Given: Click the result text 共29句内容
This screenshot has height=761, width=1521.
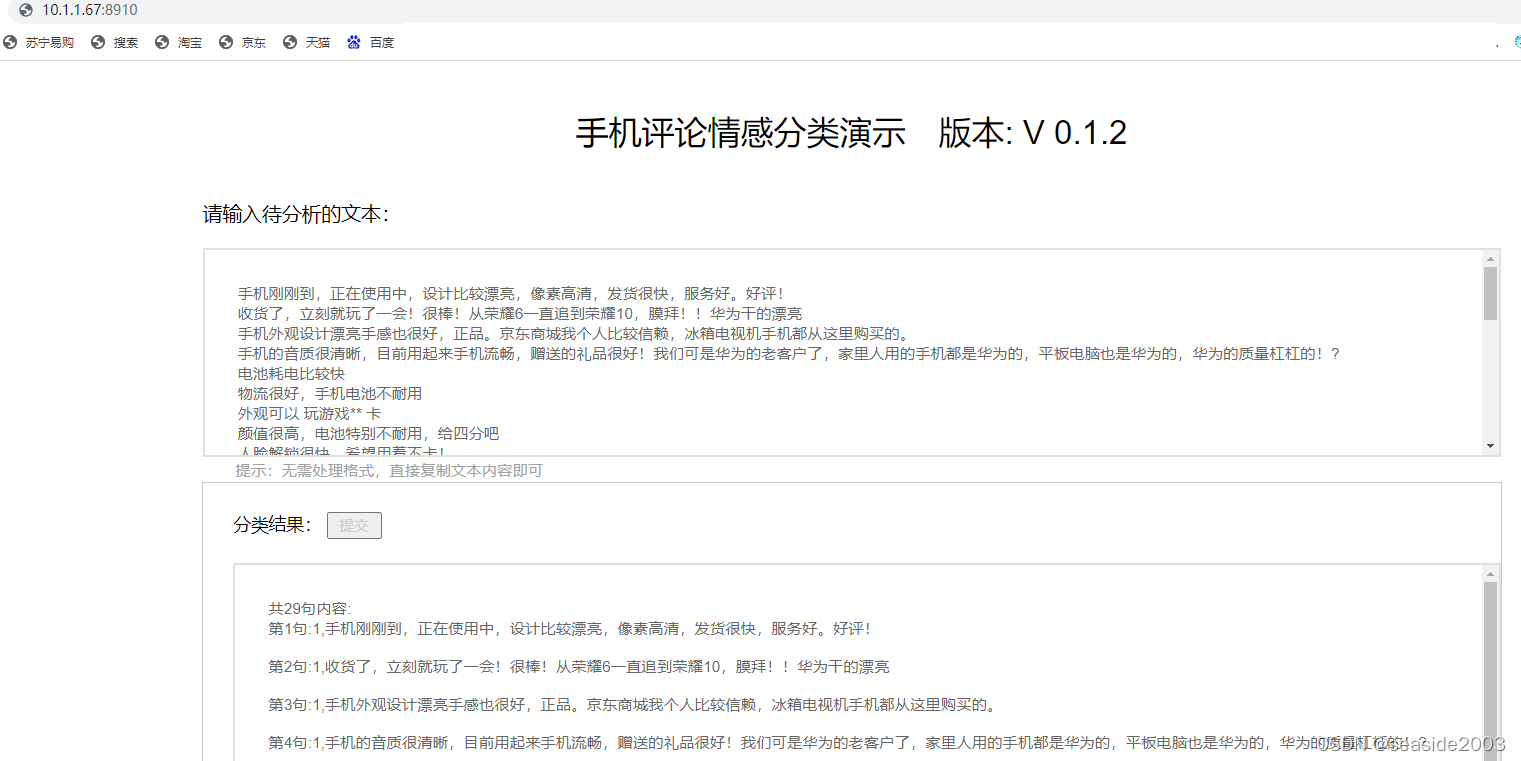Looking at the screenshot, I should click(x=309, y=609).
